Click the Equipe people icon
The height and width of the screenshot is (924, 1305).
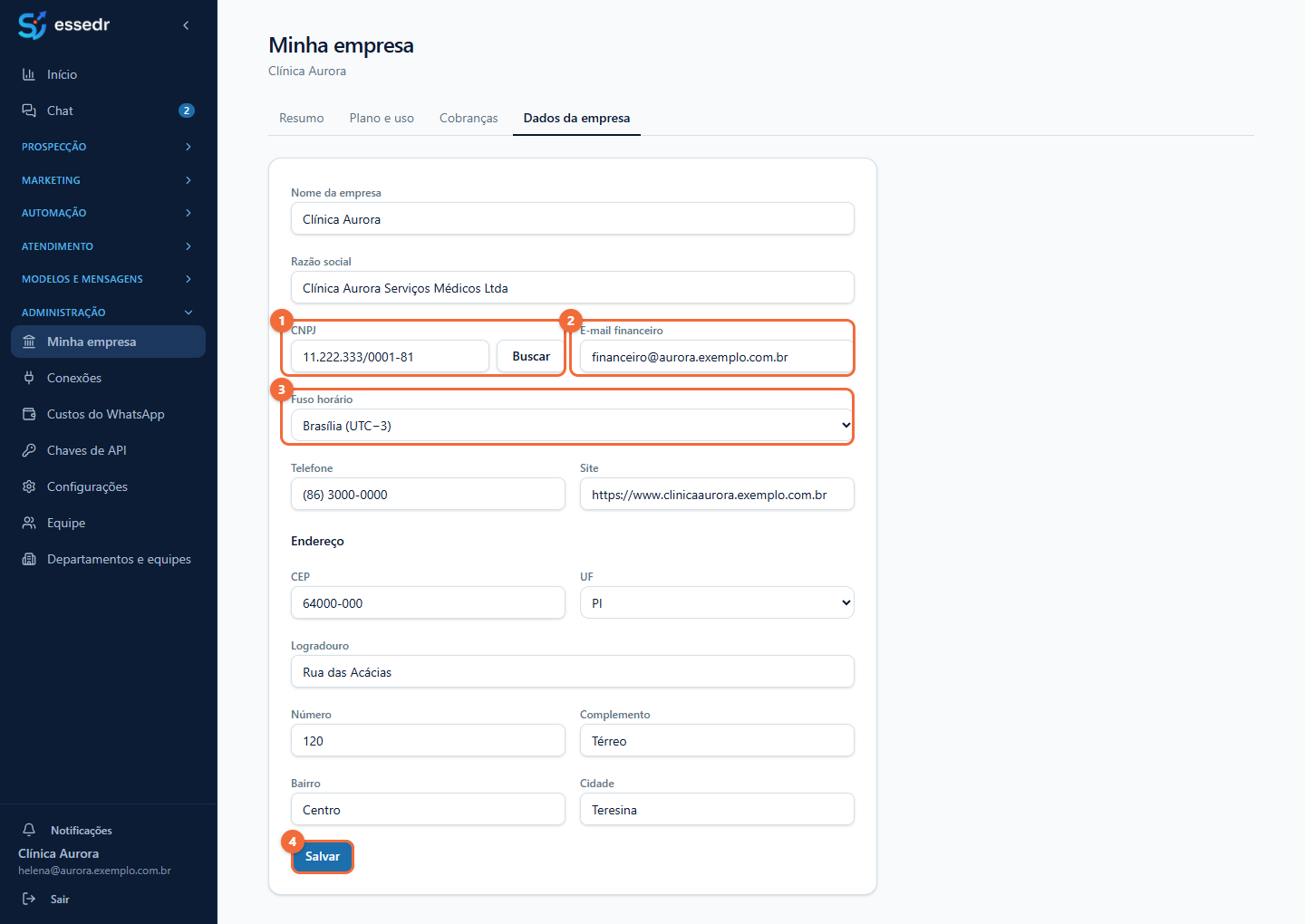[x=29, y=523]
